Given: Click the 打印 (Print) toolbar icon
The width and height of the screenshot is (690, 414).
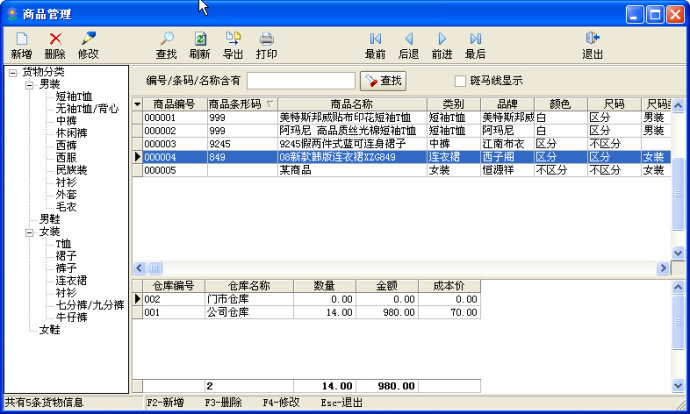Looking at the screenshot, I should 266,39.
